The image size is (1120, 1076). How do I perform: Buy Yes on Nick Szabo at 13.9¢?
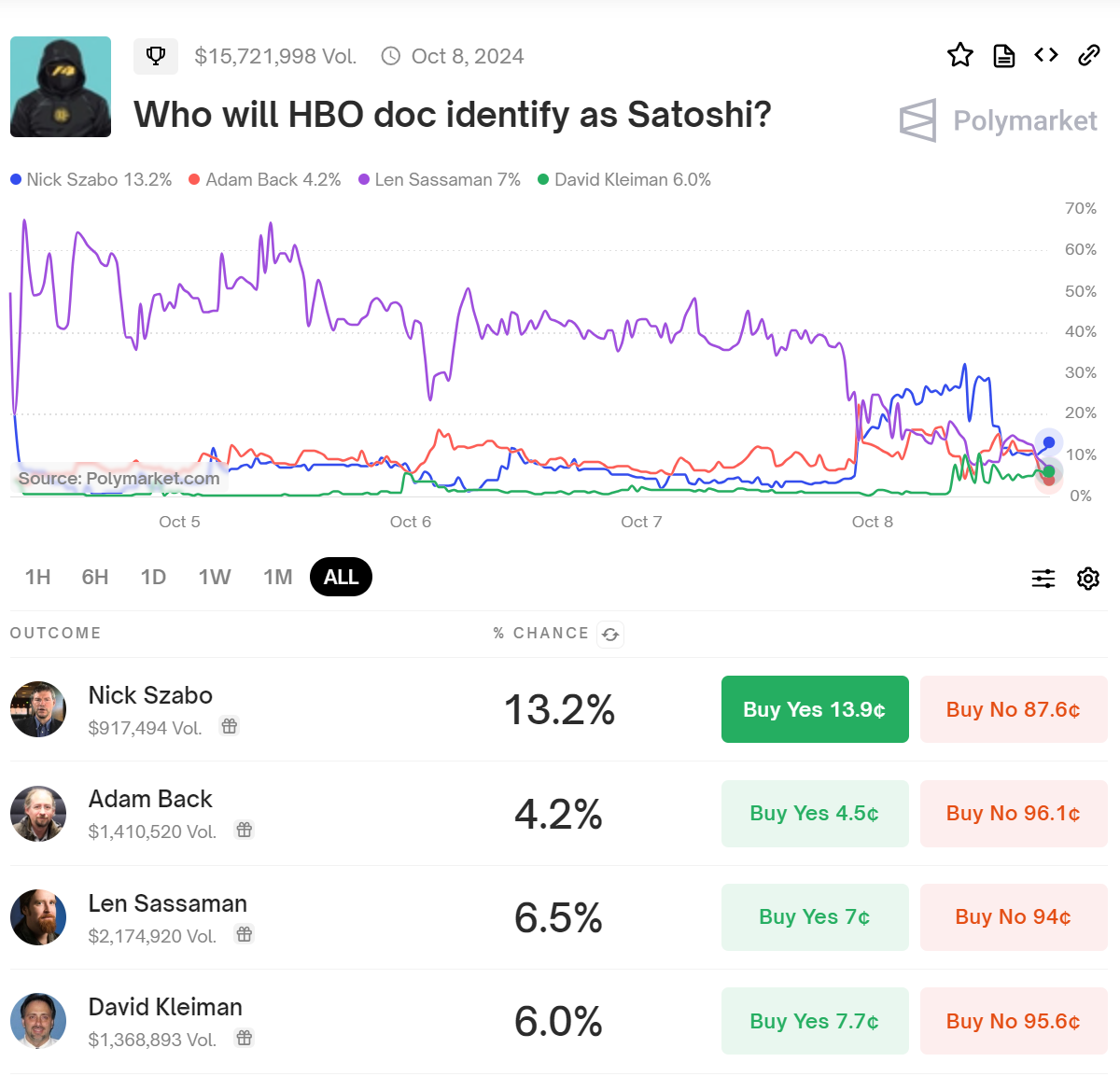click(815, 709)
